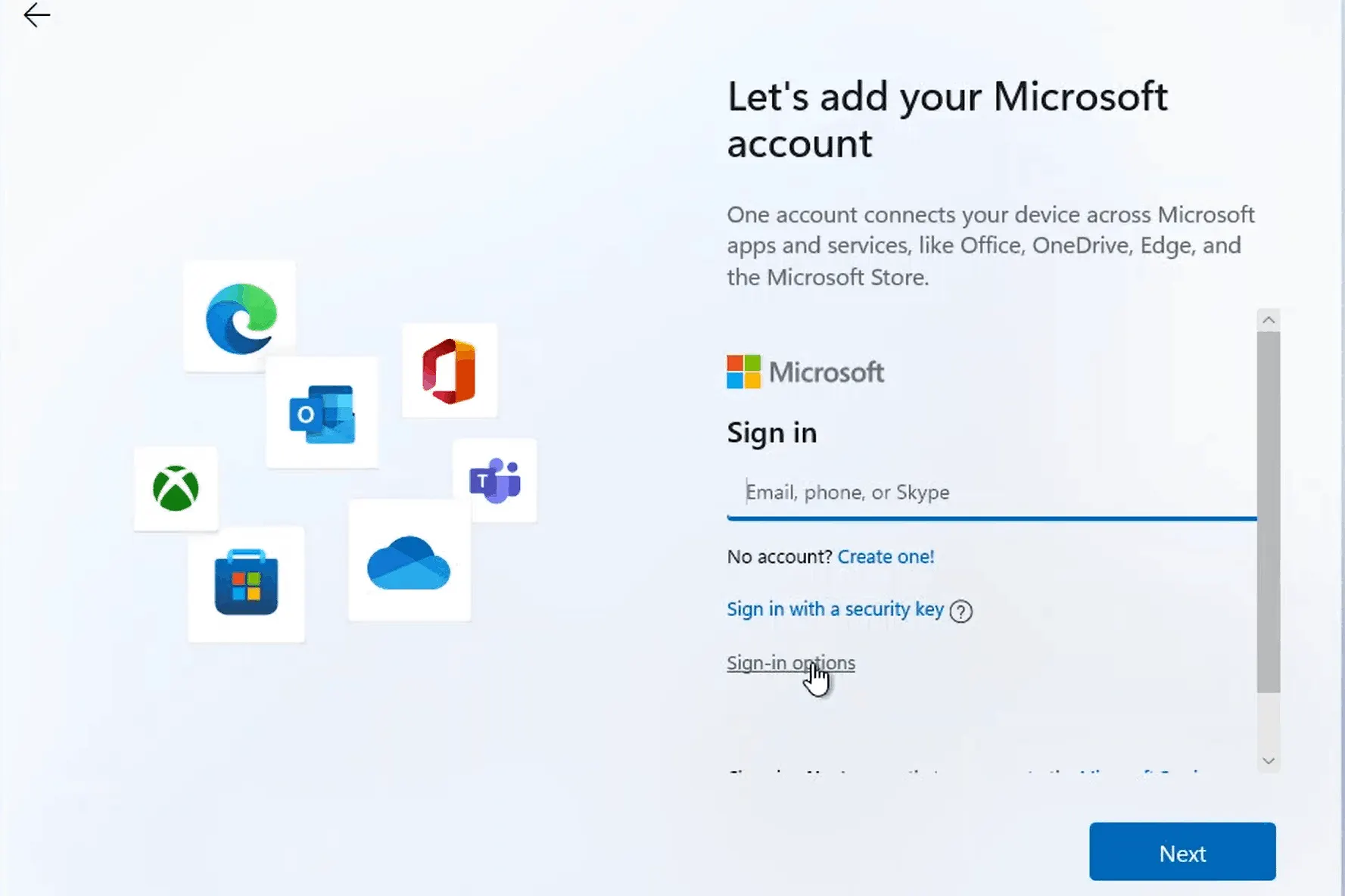Select Sign in with a security key
This screenshot has width=1345, height=896.
pyautogui.click(x=834, y=609)
